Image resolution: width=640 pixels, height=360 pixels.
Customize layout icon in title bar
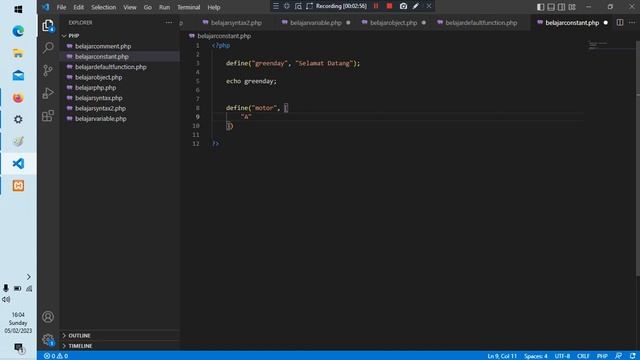click(572, 7)
